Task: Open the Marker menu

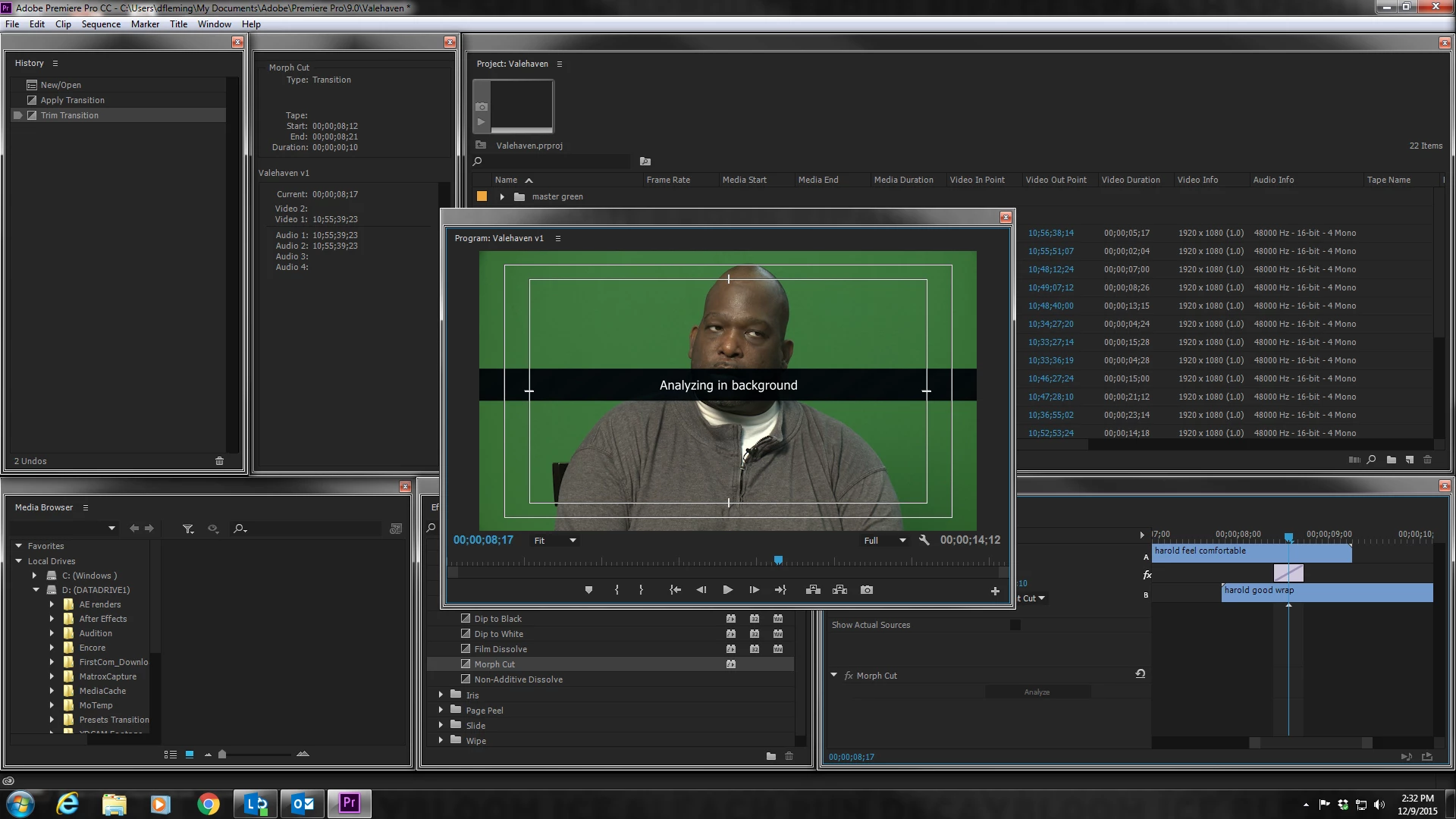Action: point(145,24)
